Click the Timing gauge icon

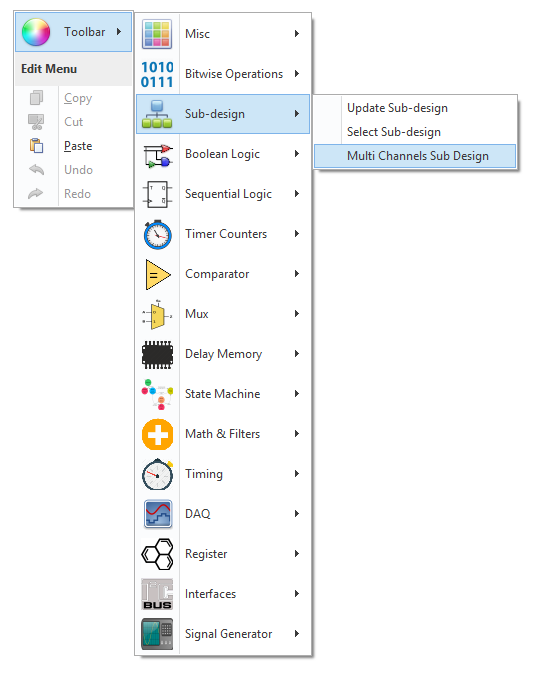click(158, 474)
